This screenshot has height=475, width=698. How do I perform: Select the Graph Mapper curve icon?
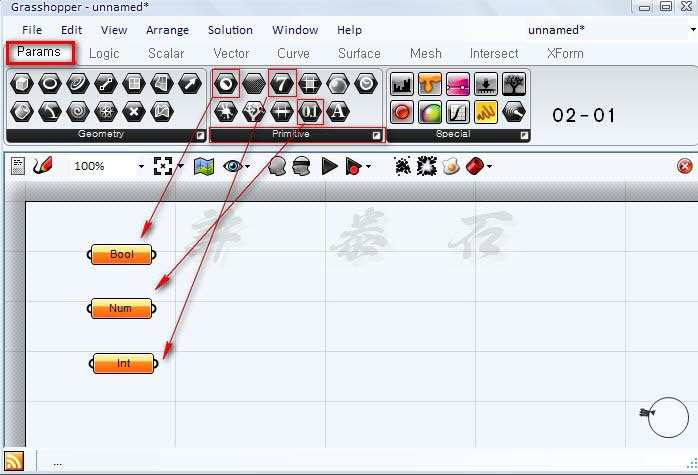(458, 112)
